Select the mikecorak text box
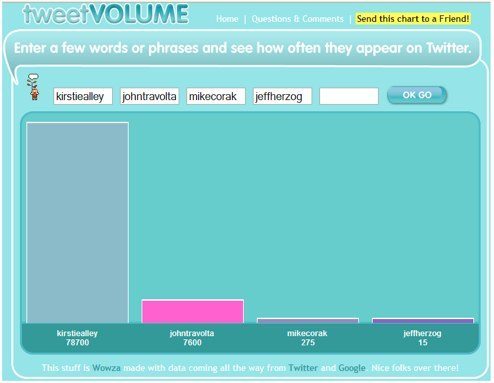The image size is (494, 383). [x=216, y=96]
